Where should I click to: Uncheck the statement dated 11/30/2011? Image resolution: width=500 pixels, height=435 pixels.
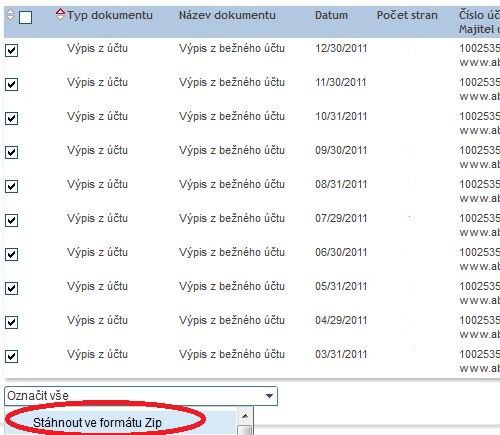11,84
